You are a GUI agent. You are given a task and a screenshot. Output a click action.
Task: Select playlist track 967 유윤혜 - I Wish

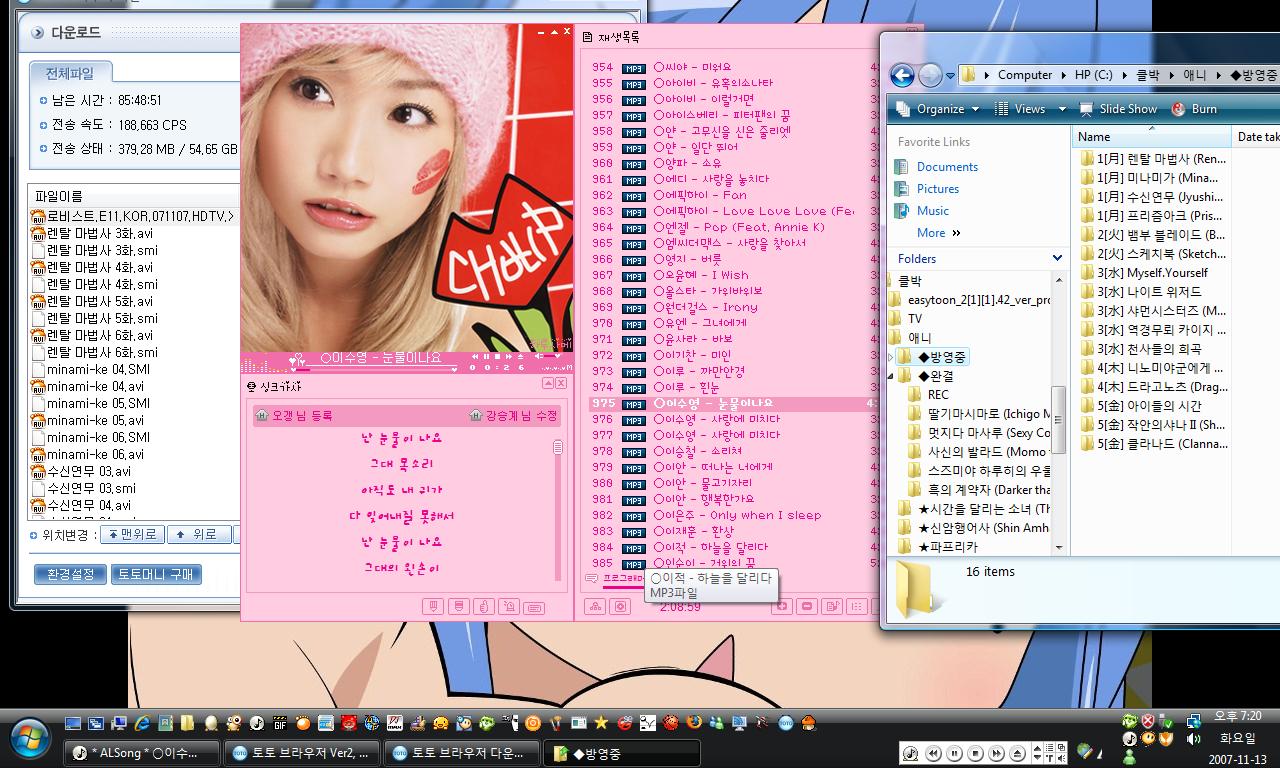(734, 275)
